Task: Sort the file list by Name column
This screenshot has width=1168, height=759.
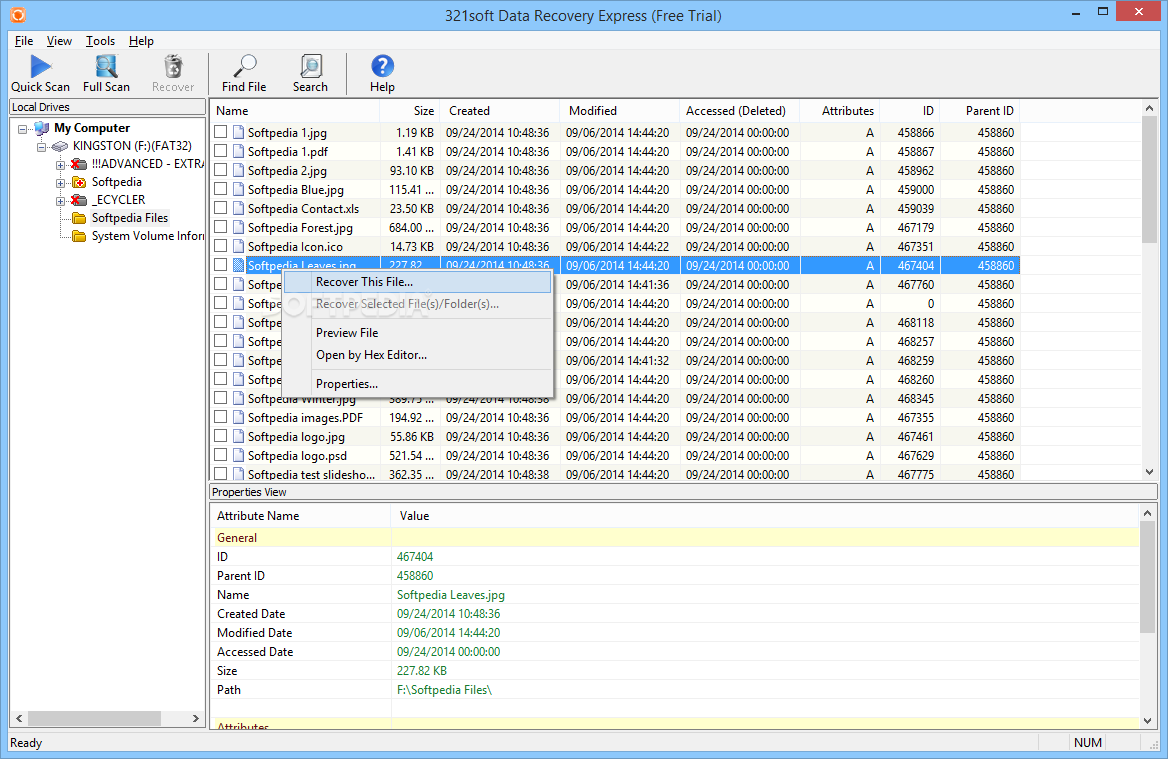Action: pos(295,111)
